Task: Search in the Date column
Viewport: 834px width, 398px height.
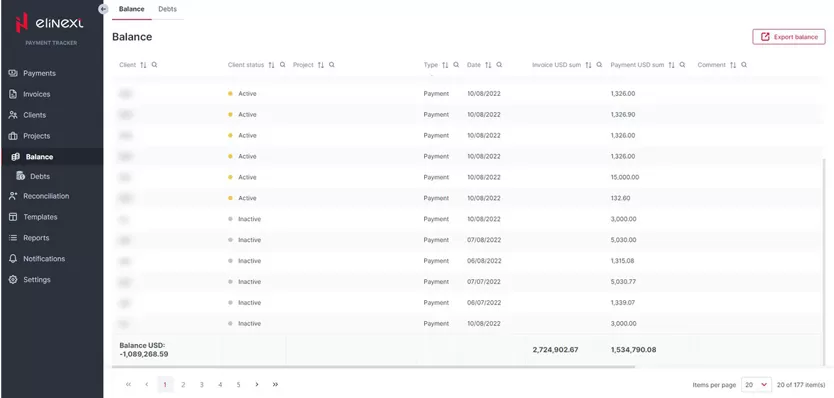Action: coord(499,65)
